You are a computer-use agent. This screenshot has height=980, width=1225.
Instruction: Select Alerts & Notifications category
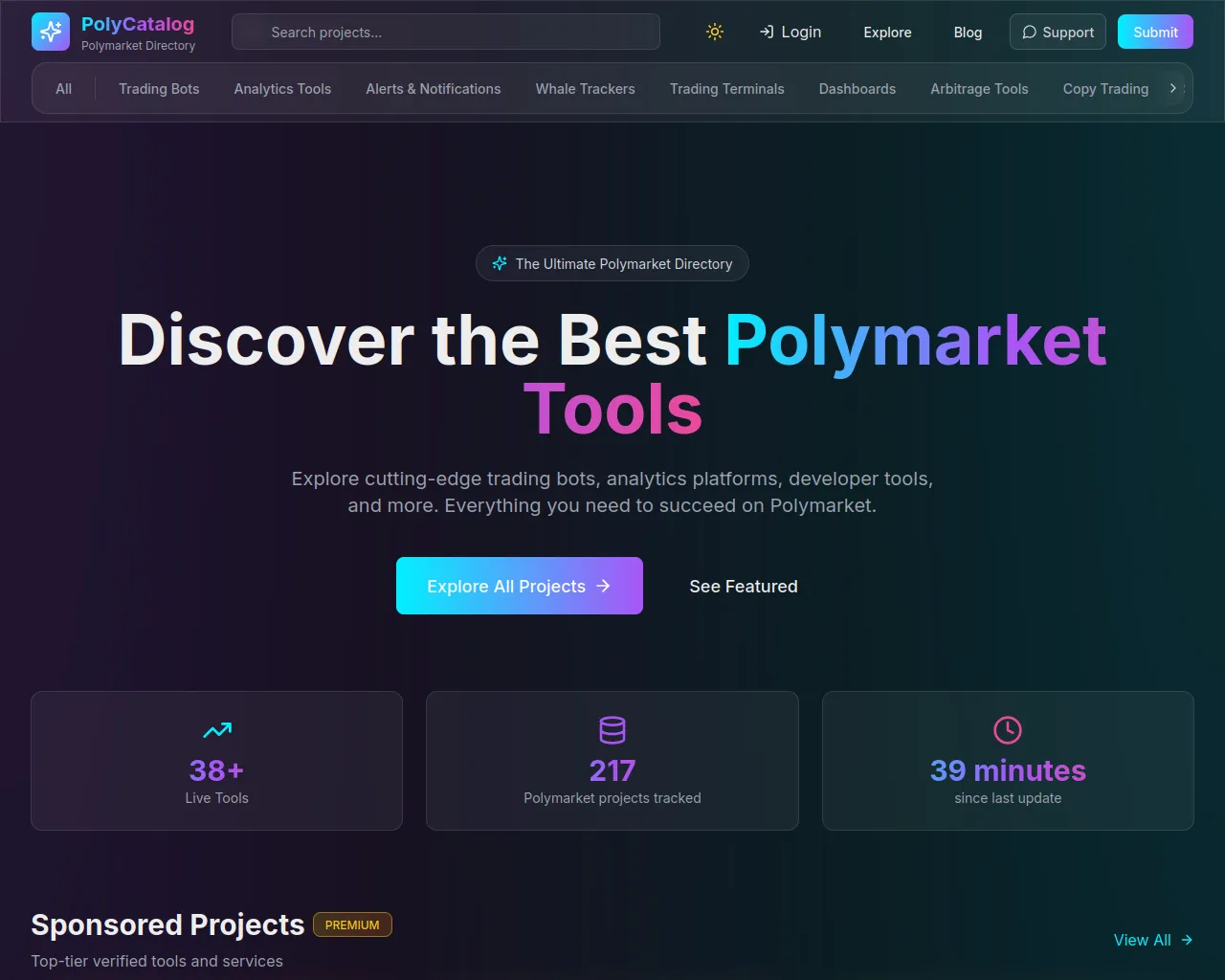[x=434, y=88]
